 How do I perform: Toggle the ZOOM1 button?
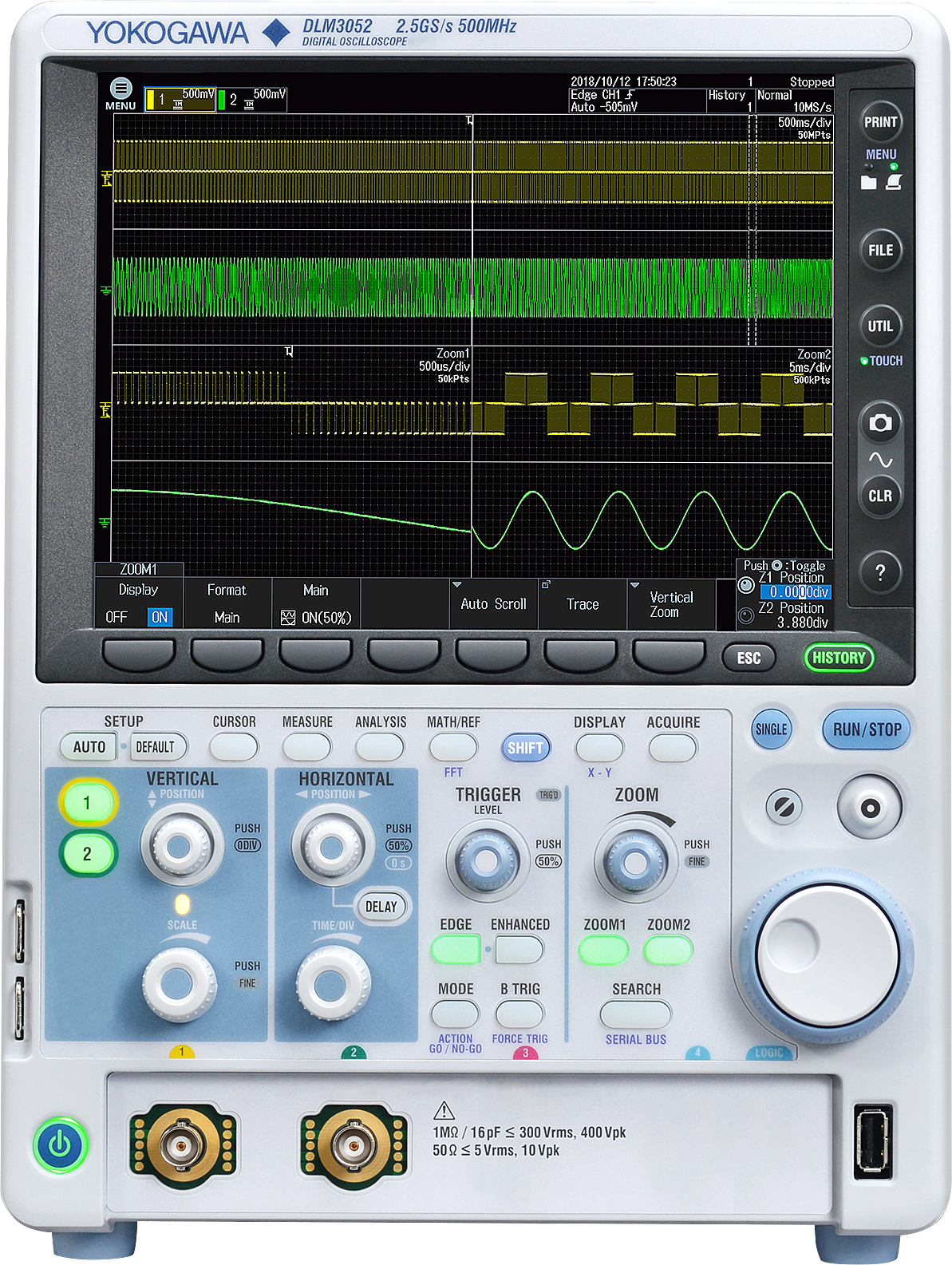[x=604, y=950]
